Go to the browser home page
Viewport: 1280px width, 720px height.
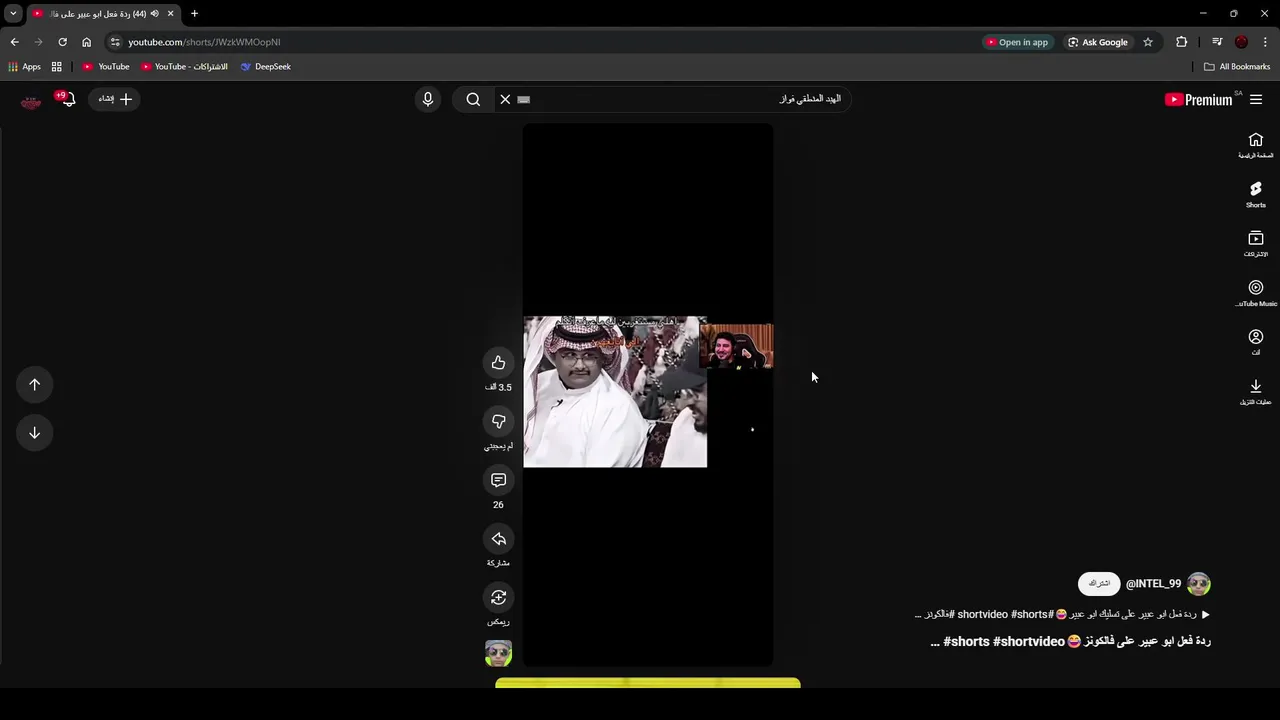[x=86, y=42]
